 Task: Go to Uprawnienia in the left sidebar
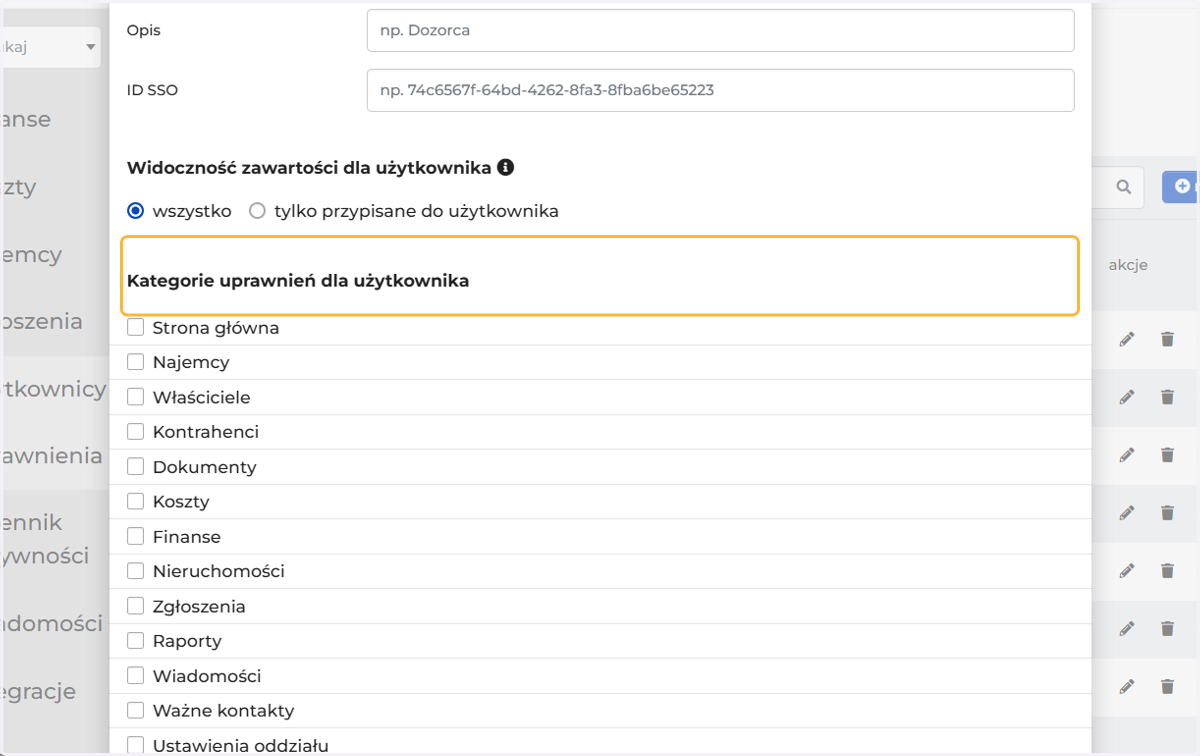[53, 456]
